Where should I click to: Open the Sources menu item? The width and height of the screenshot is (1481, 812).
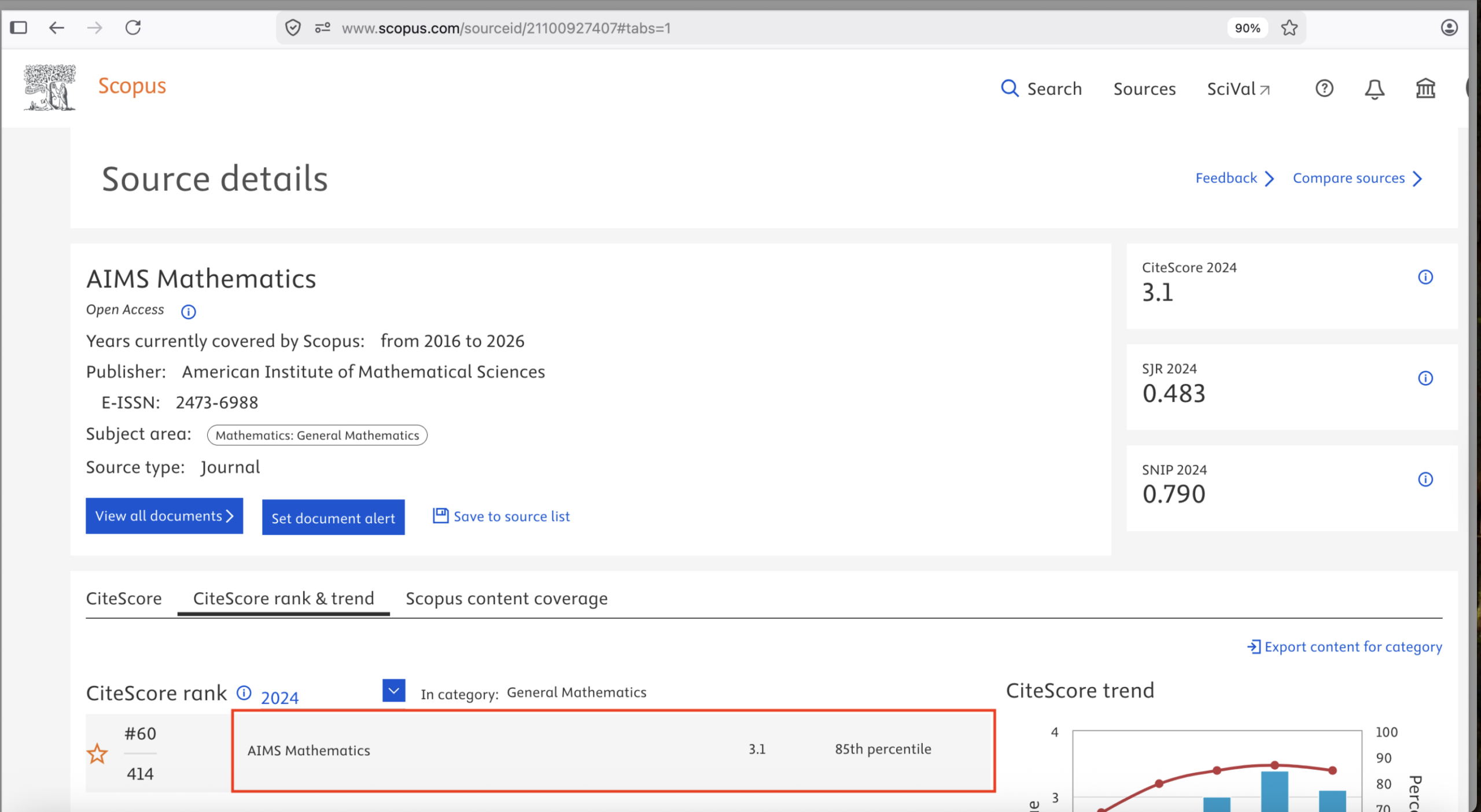point(1144,89)
